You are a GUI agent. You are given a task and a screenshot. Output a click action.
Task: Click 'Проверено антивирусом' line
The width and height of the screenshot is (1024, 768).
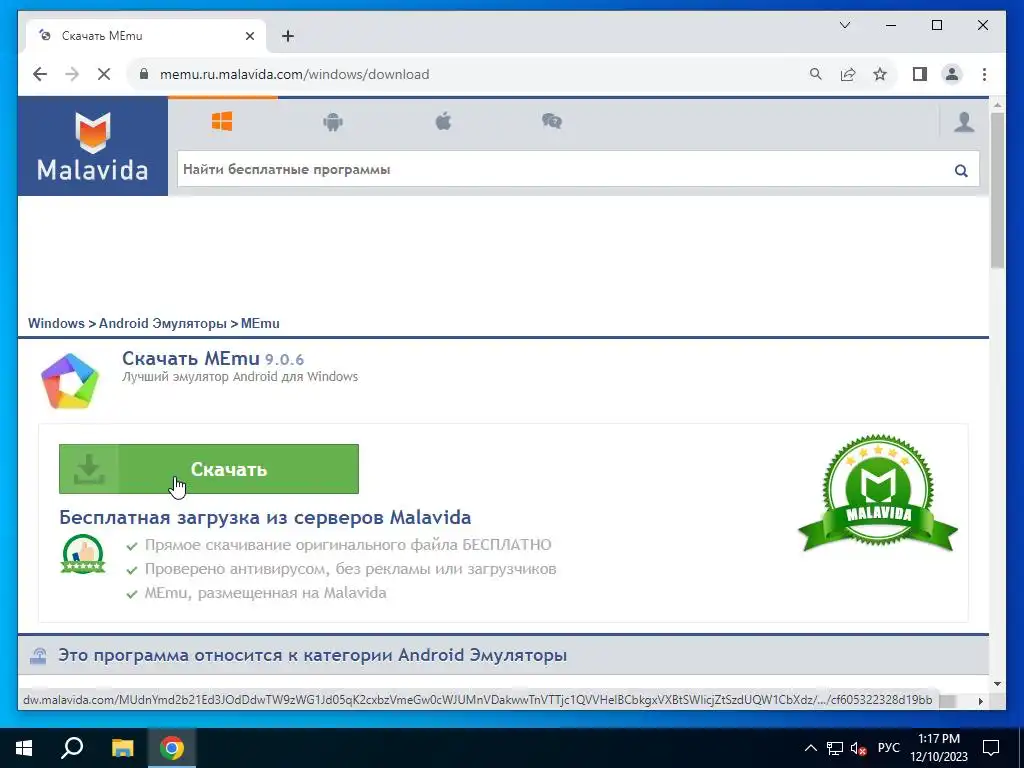(351, 569)
